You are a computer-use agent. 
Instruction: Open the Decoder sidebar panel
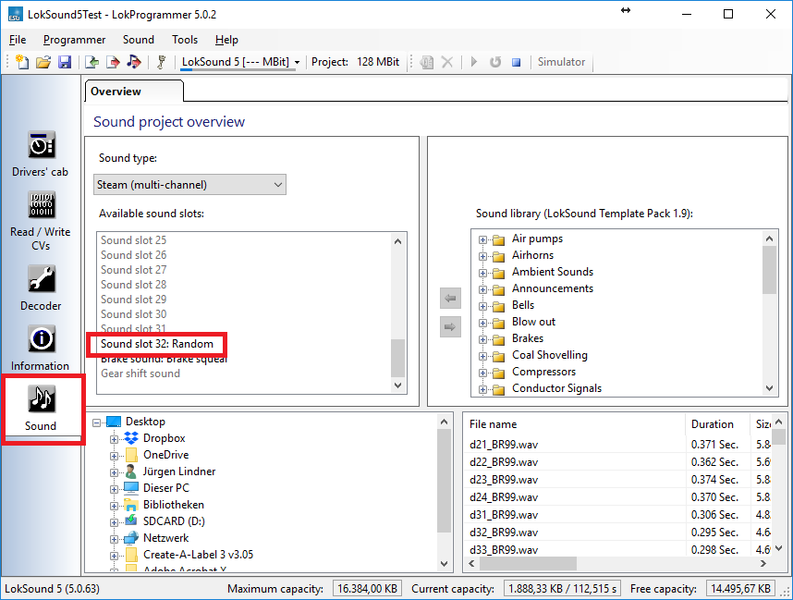40,288
